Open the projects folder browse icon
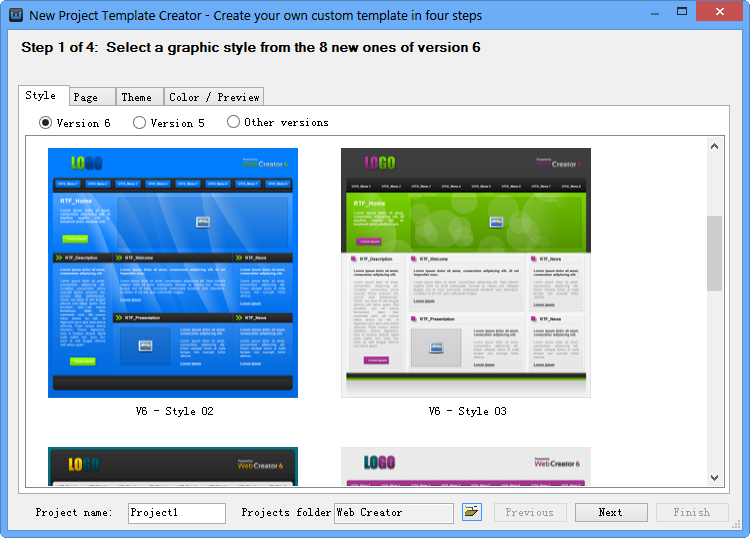Image resolution: width=750 pixels, height=538 pixels. click(472, 512)
